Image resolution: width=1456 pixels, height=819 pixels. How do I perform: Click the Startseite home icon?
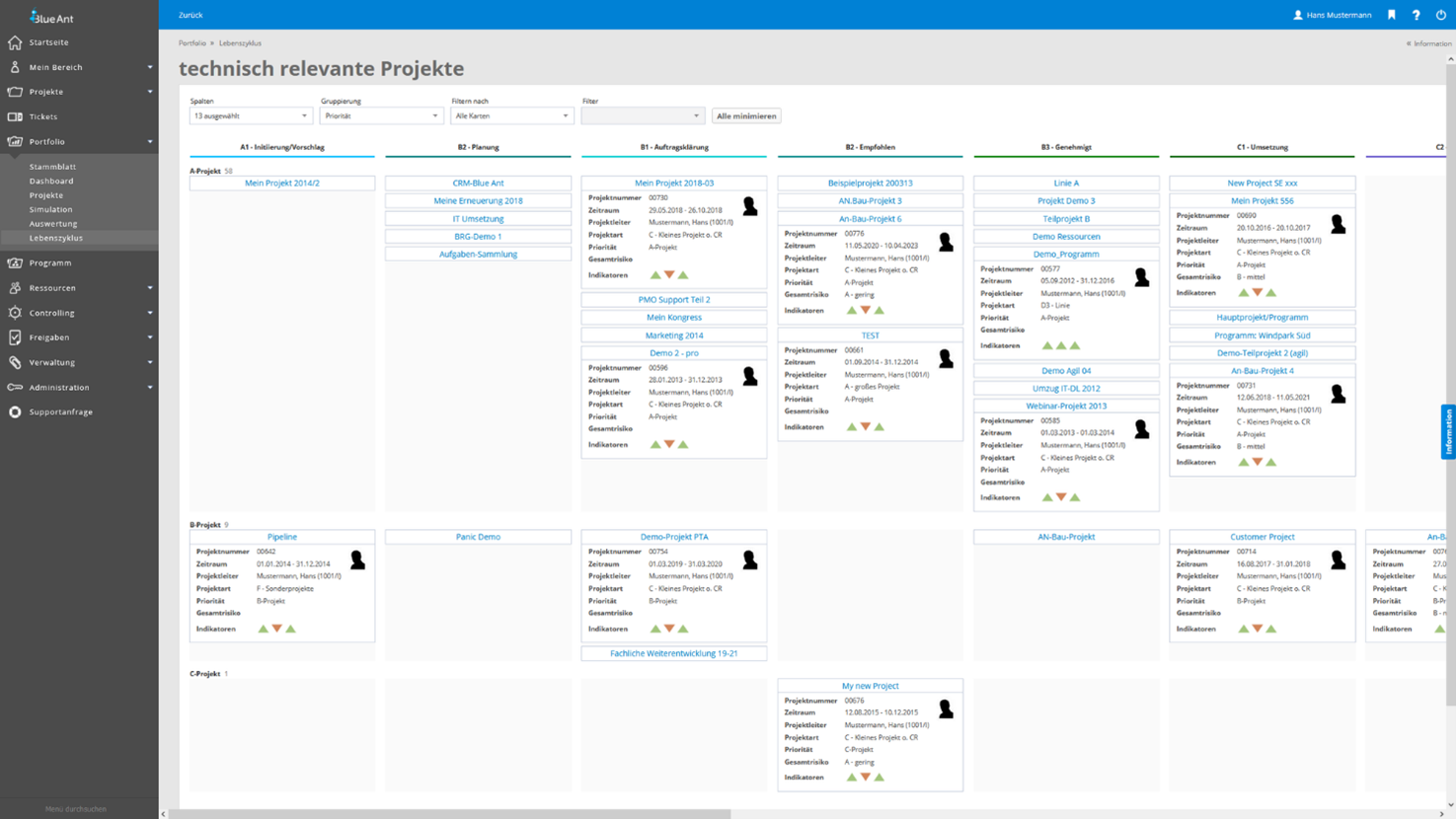[x=15, y=42]
